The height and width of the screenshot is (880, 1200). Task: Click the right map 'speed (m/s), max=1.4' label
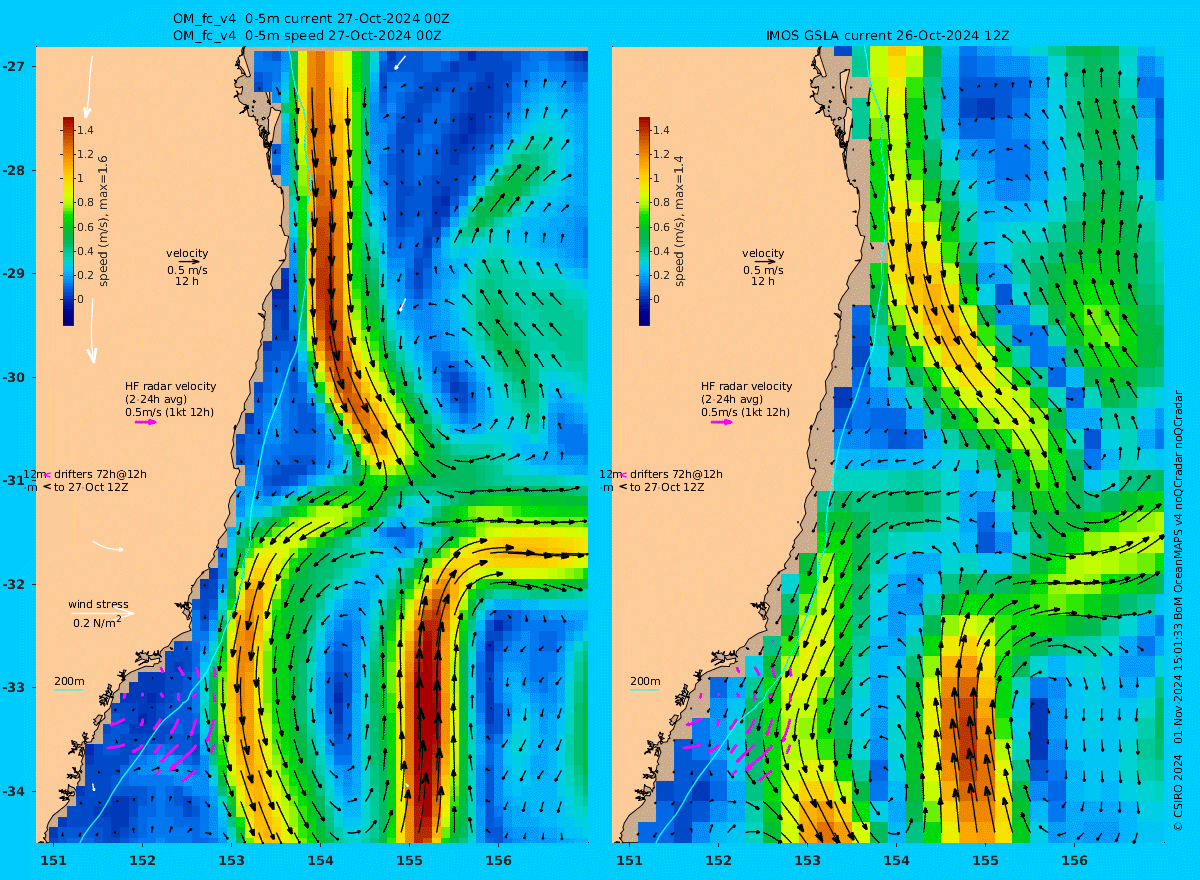679,221
